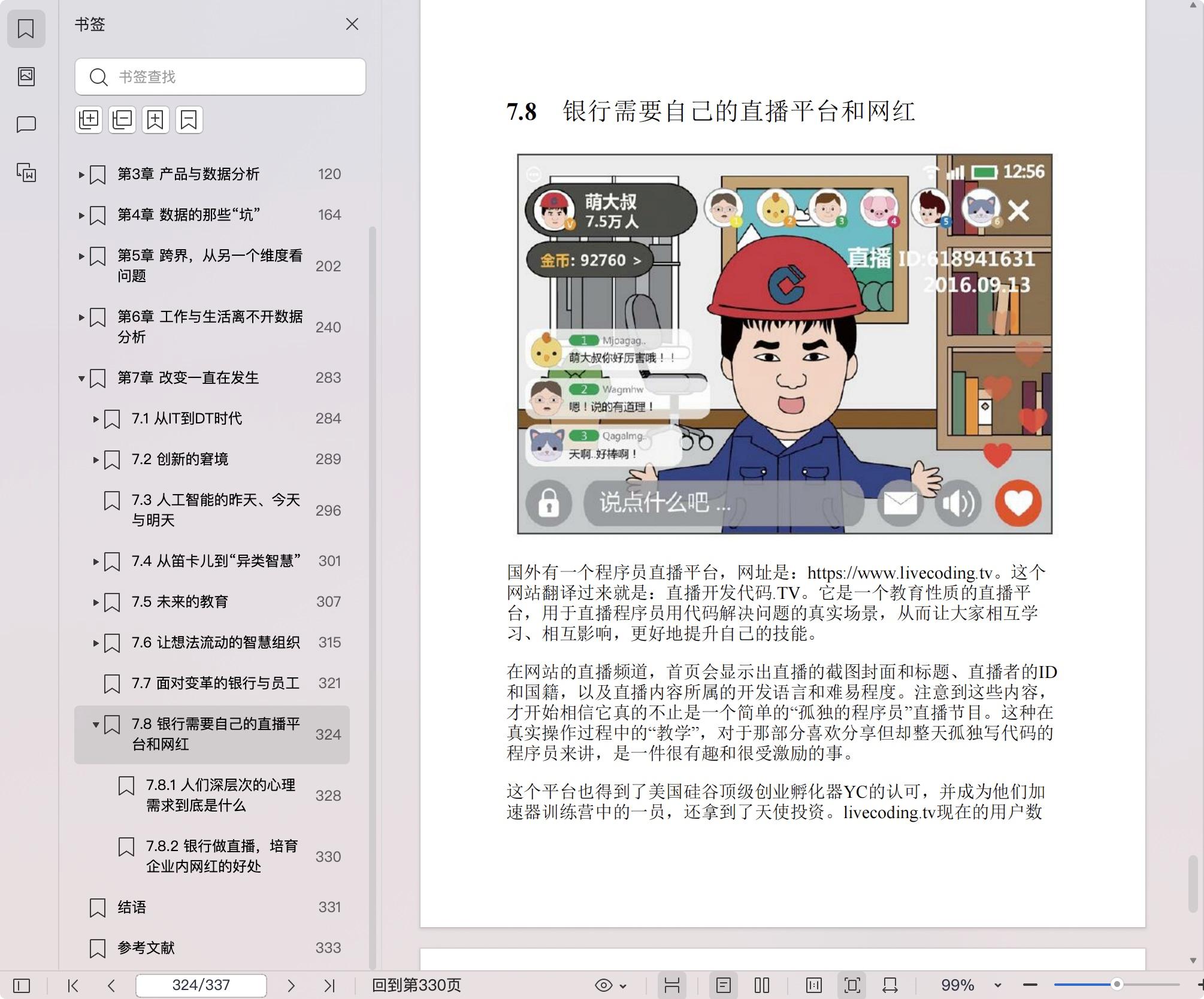This screenshot has width=1204, height=999.
Task: Expand all bookmarks button
Action: (x=89, y=120)
